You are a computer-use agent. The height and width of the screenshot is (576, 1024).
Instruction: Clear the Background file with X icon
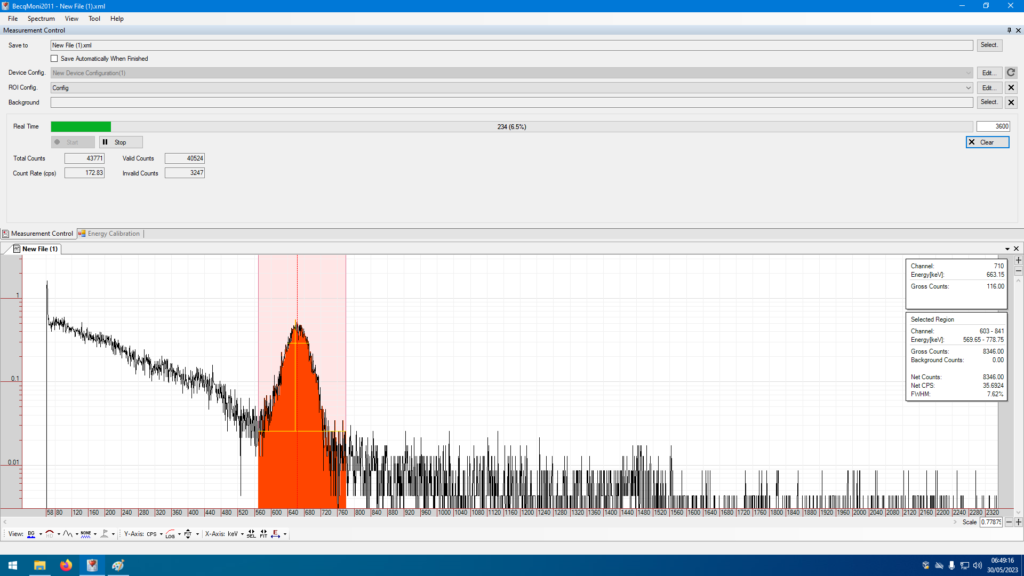[x=1011, y=103]
